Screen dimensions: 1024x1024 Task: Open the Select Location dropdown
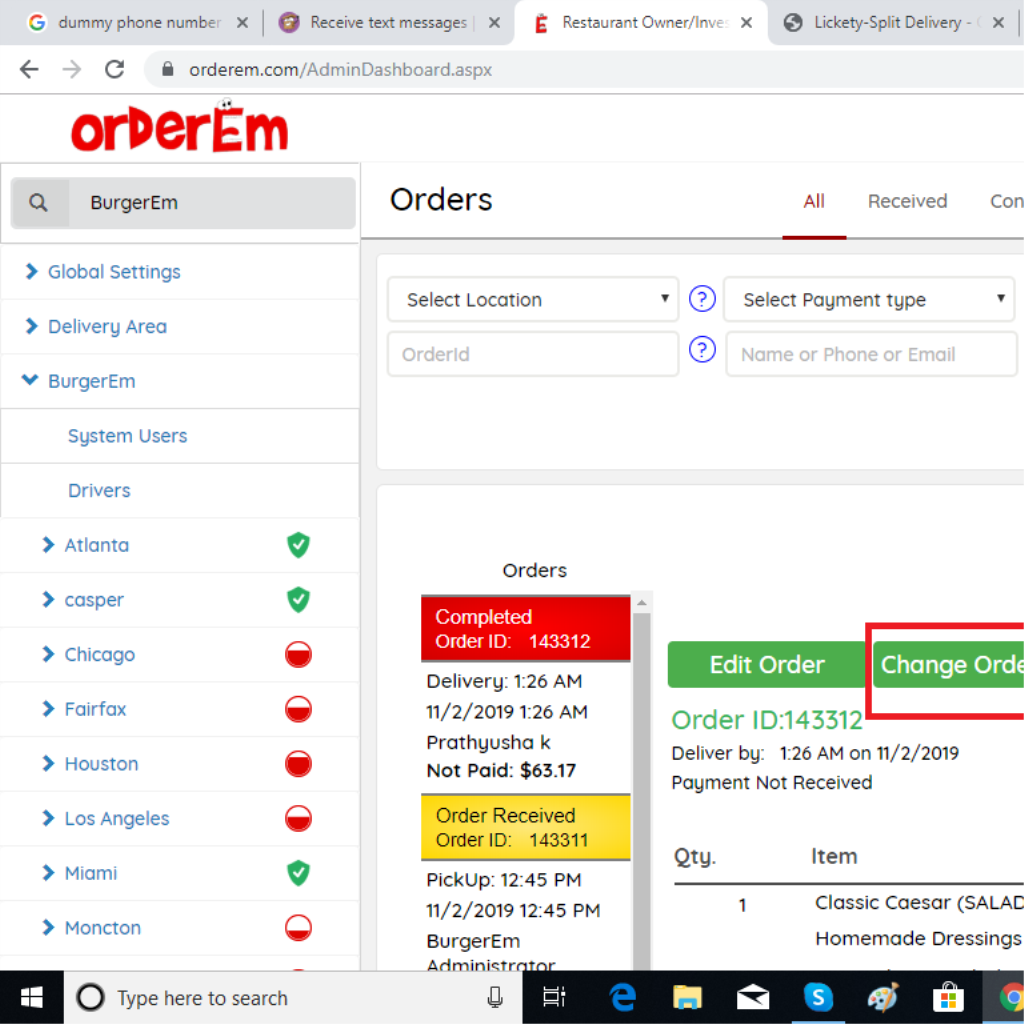[x=533, y=300]
